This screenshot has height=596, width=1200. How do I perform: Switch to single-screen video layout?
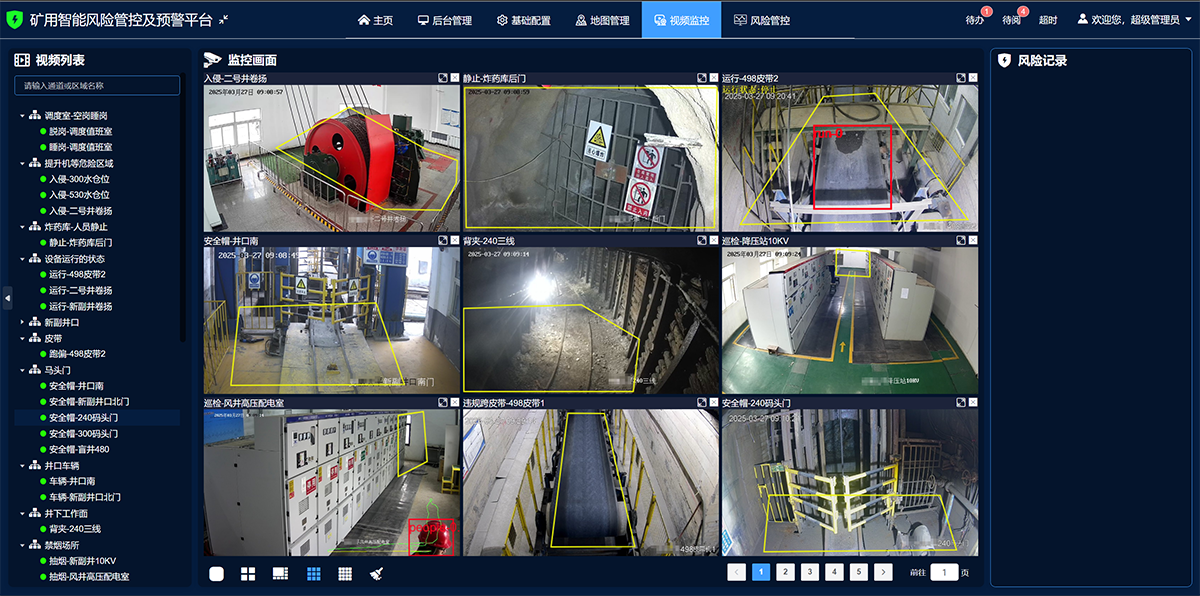pos(216,573)
